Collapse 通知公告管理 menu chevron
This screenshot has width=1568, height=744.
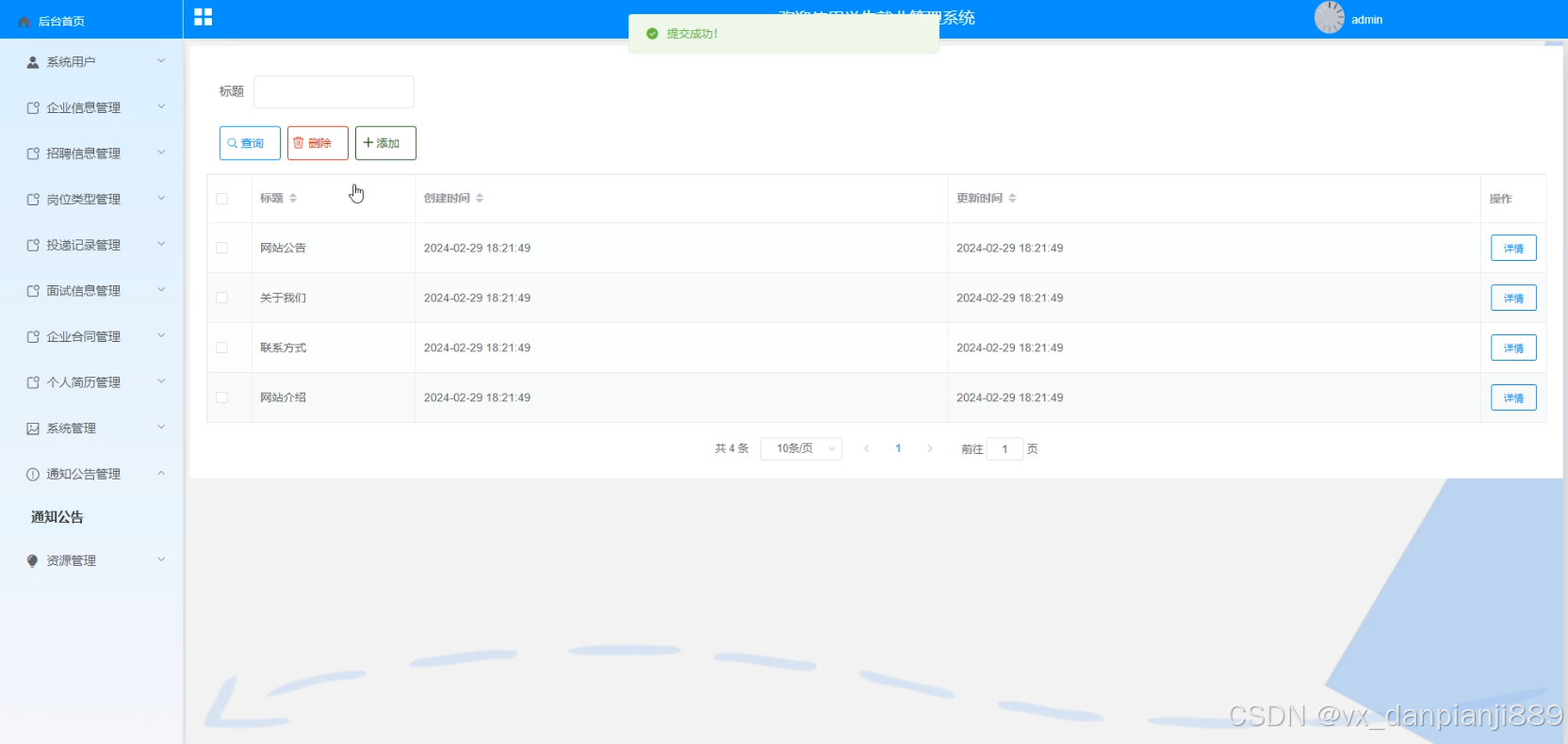161,473
